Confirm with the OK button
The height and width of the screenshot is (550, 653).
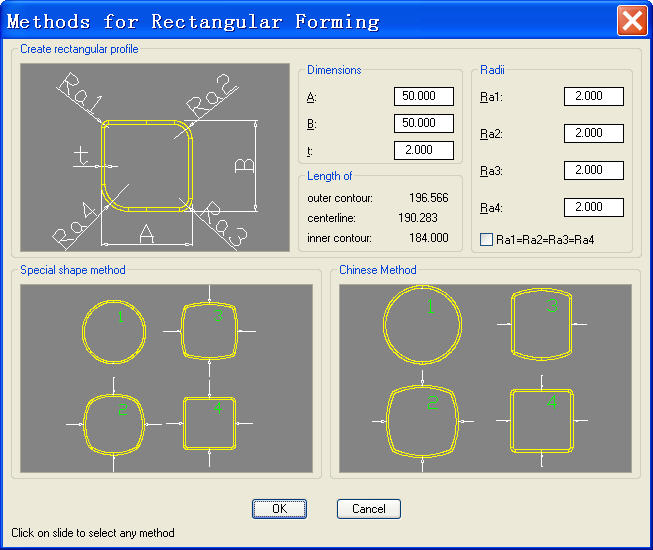pyautogui.click(x=279, y=509)
